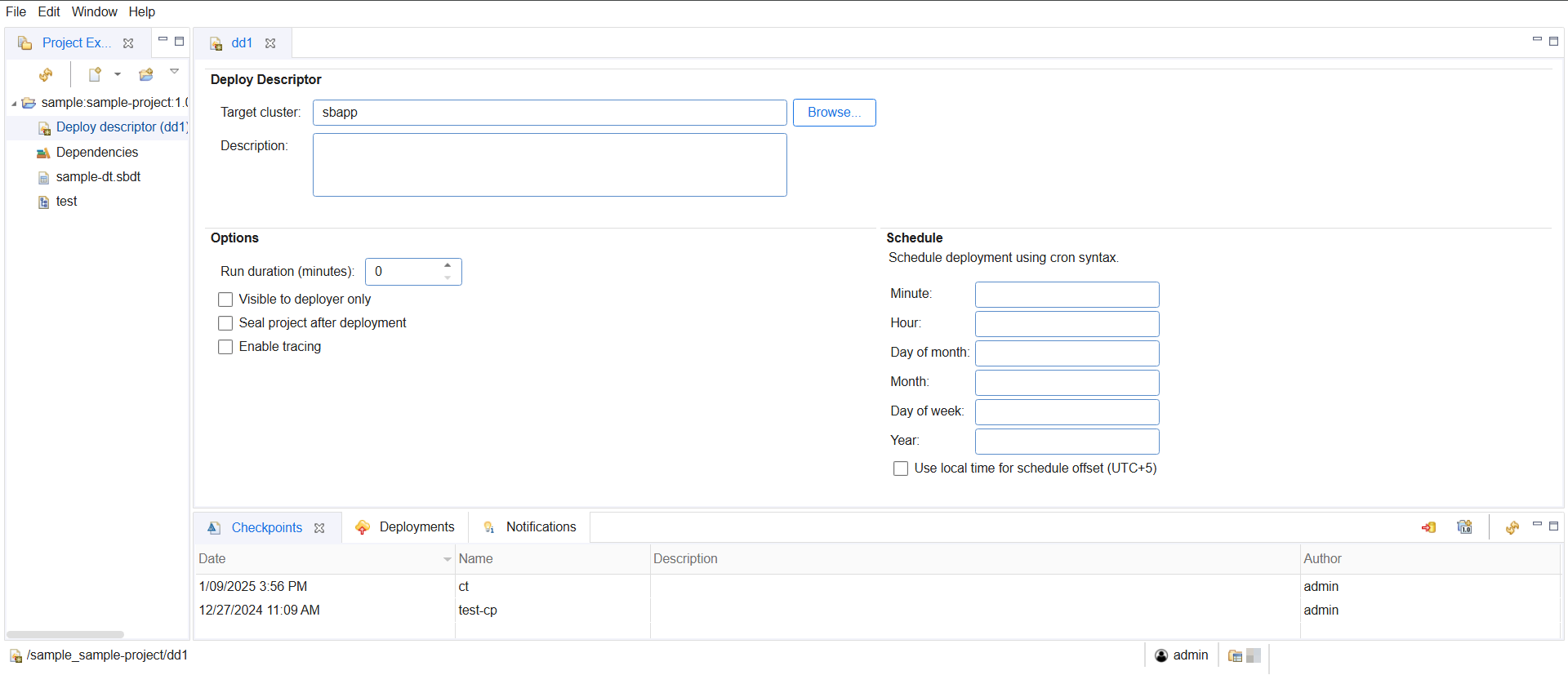Viewport: 1568px width, 675px height.
Task: Click the project table icon in status bar
Action: (1235, 655)
